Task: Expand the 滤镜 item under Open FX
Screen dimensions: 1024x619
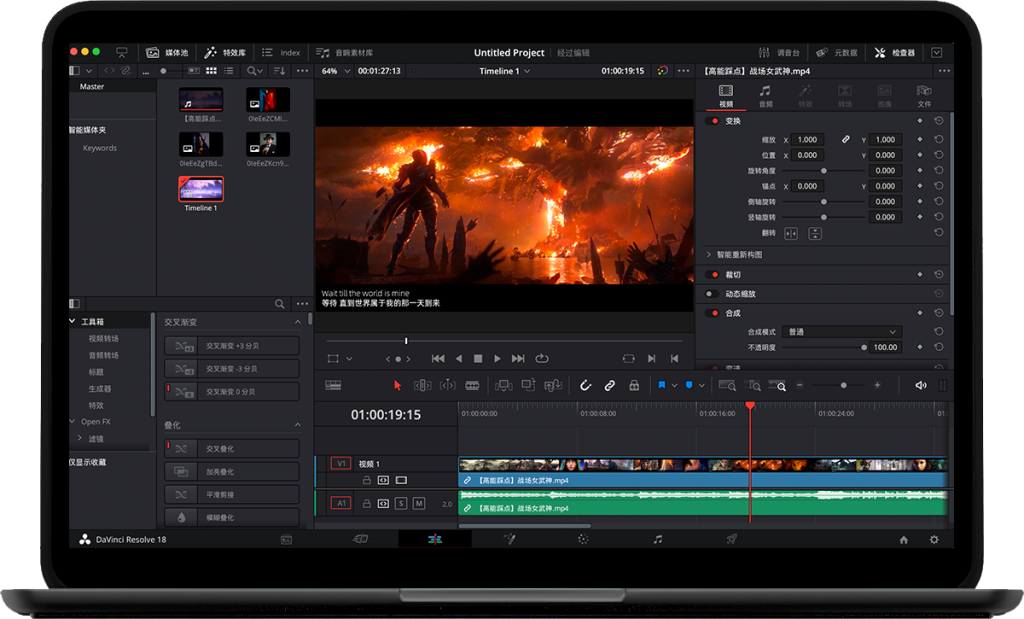Action: [x=80, y=438]
